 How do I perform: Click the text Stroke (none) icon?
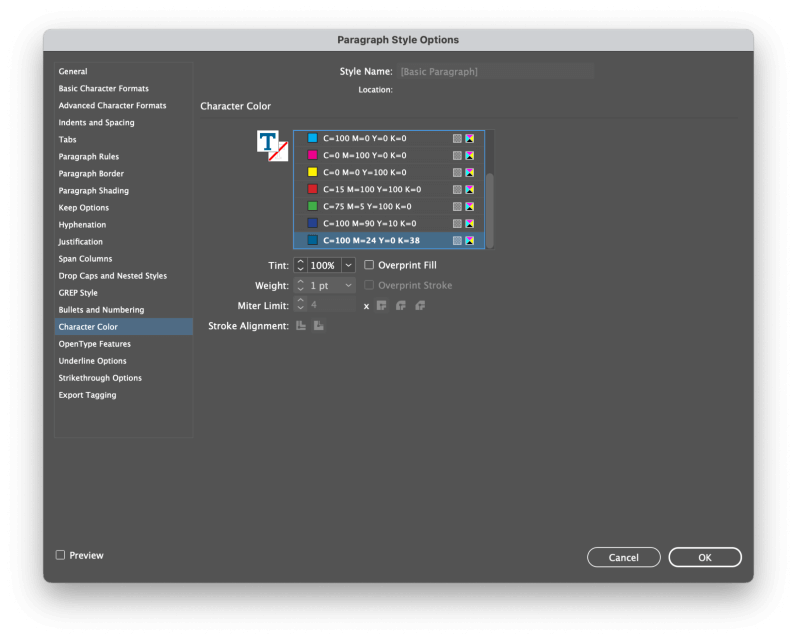281,152
